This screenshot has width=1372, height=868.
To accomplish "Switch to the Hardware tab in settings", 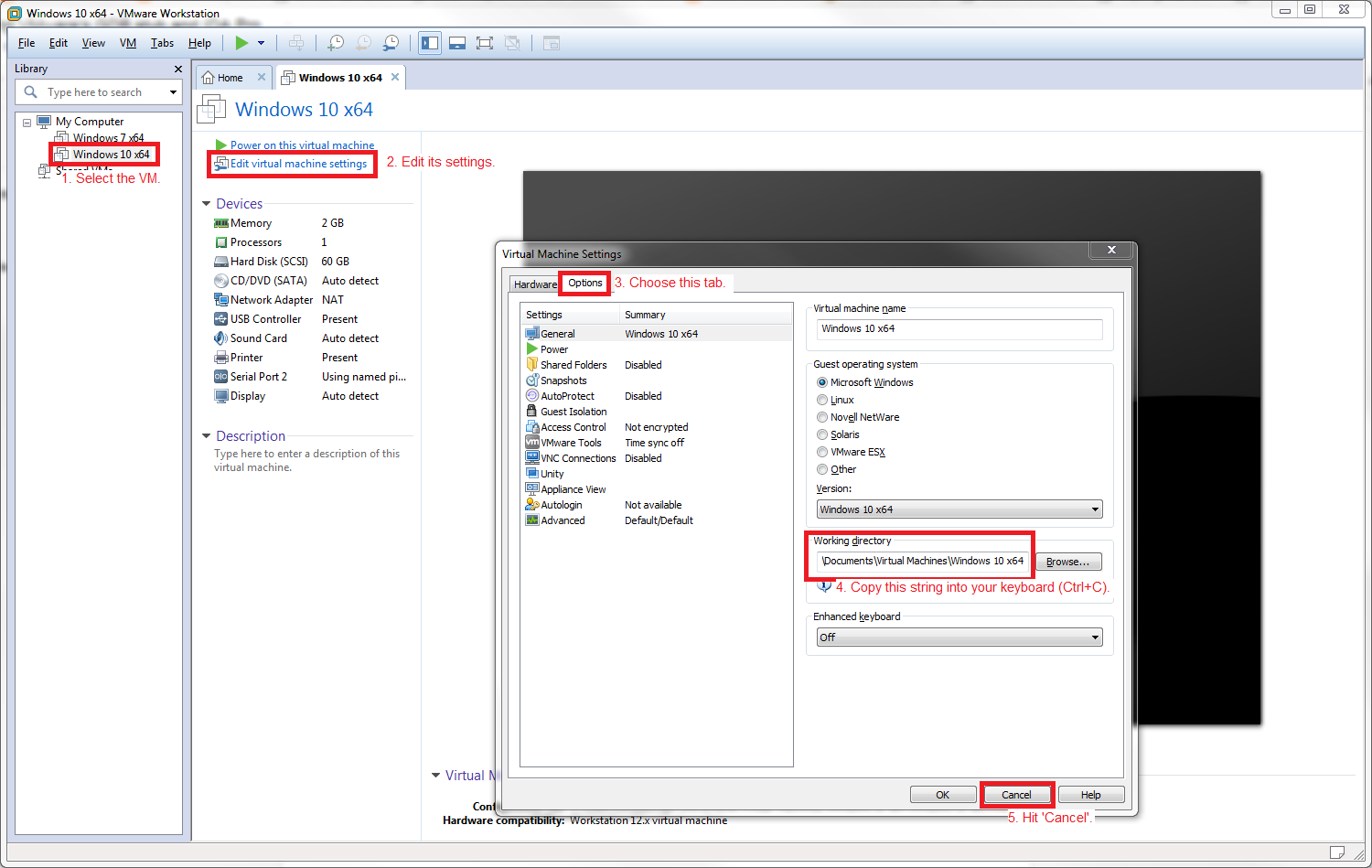I will 535,284.
